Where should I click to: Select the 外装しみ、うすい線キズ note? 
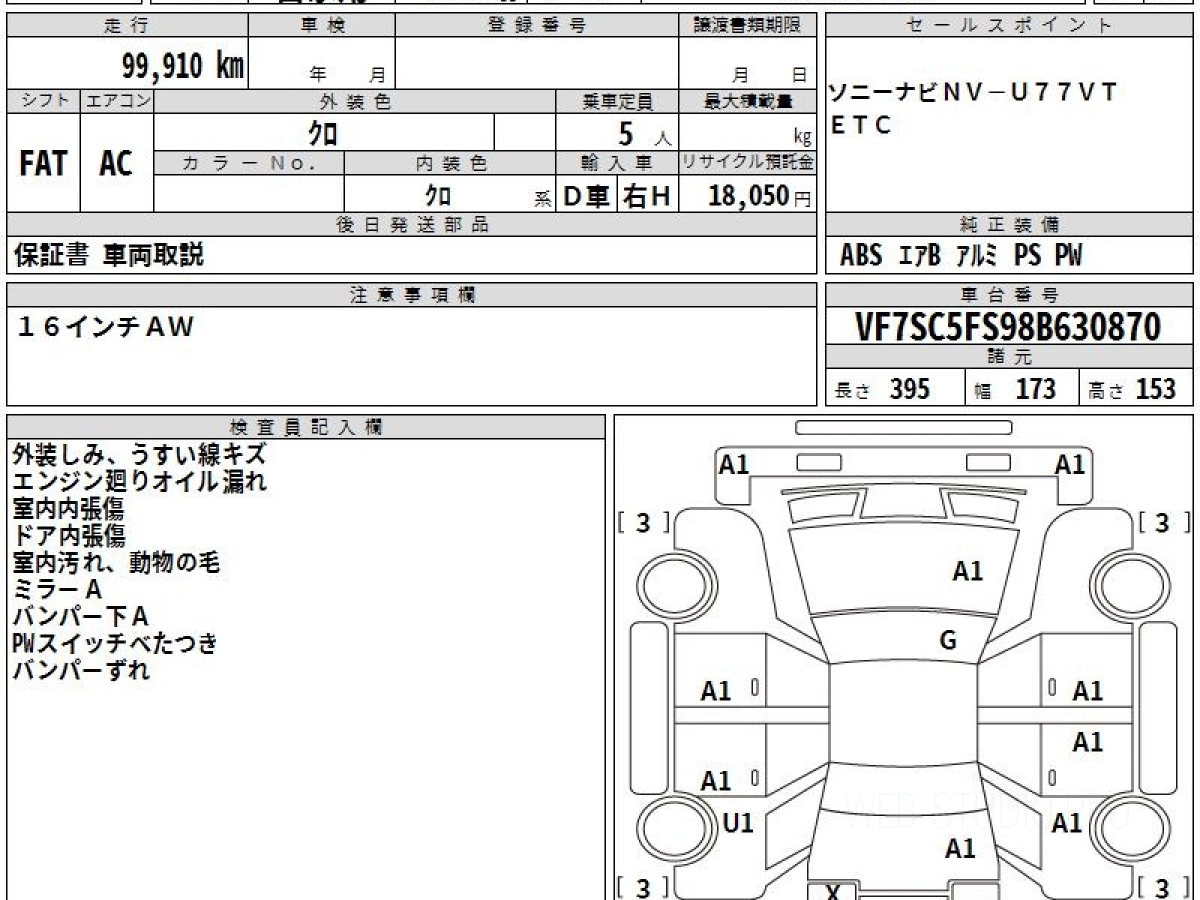tap(140, 454)
